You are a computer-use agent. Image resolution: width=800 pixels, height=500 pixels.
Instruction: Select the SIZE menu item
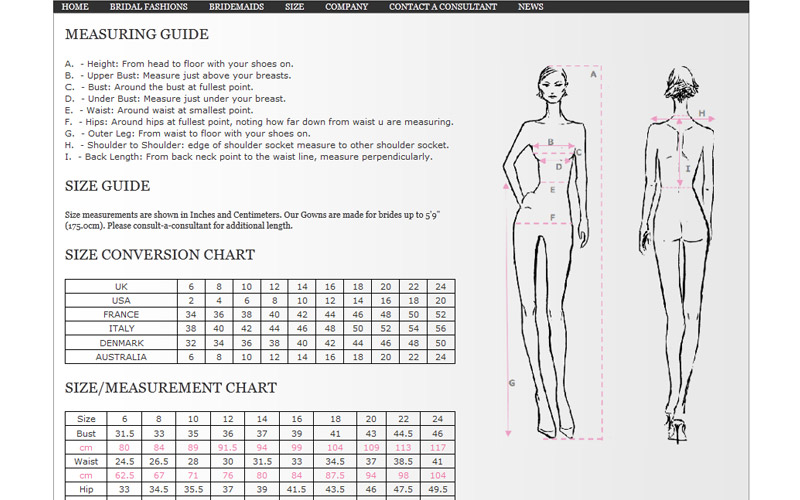(x=294, y=7)
